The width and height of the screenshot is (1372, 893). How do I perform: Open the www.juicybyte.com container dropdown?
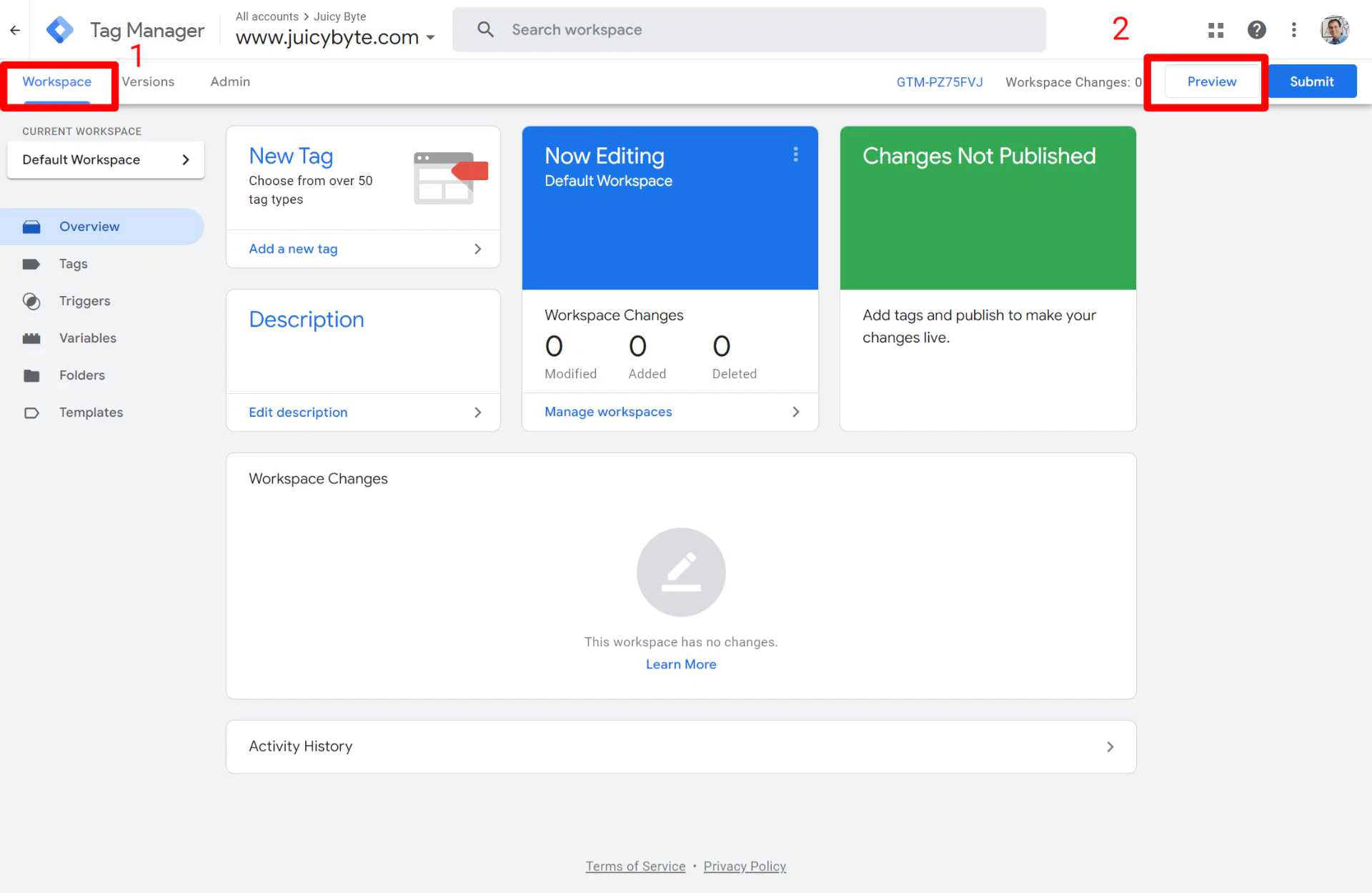click(x=429, y=37)
